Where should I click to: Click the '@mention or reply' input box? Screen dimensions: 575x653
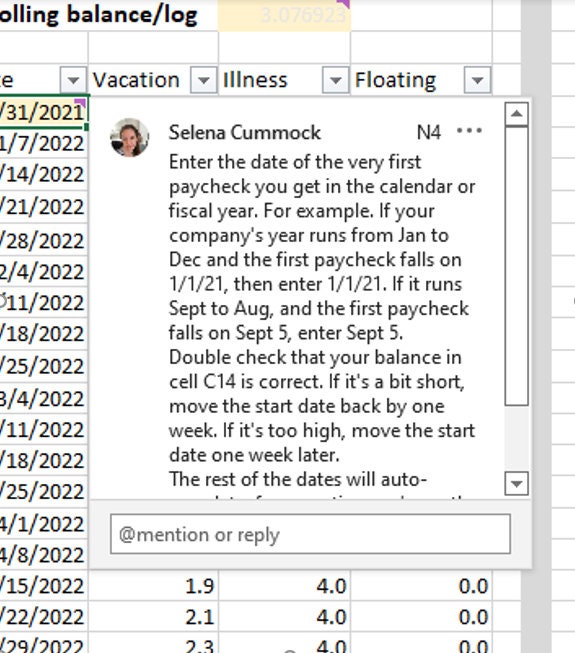coord(310,534)
